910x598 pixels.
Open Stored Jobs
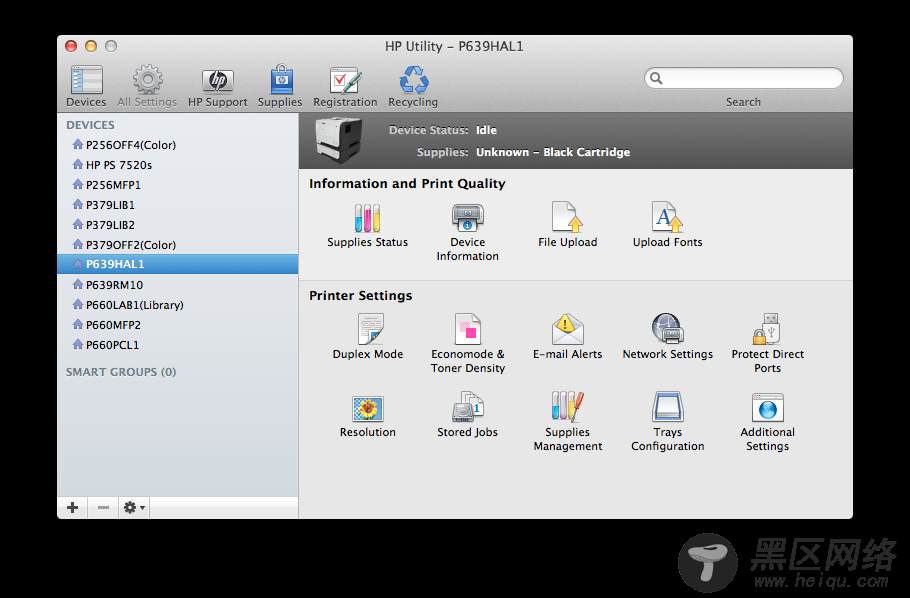pyautogui.click(x=468, y=416)
